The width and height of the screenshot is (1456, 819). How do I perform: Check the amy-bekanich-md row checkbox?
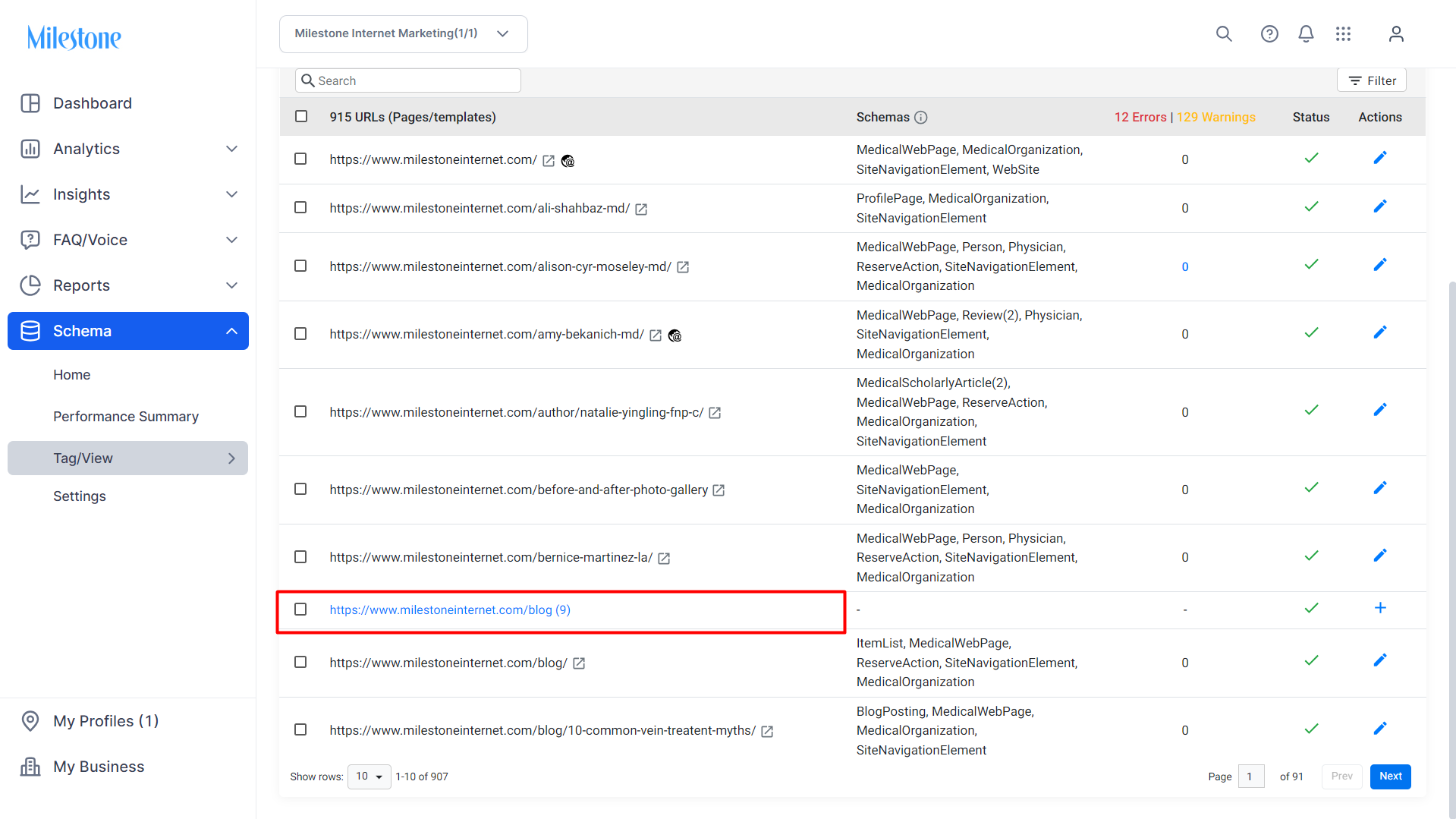pos(300,334)
